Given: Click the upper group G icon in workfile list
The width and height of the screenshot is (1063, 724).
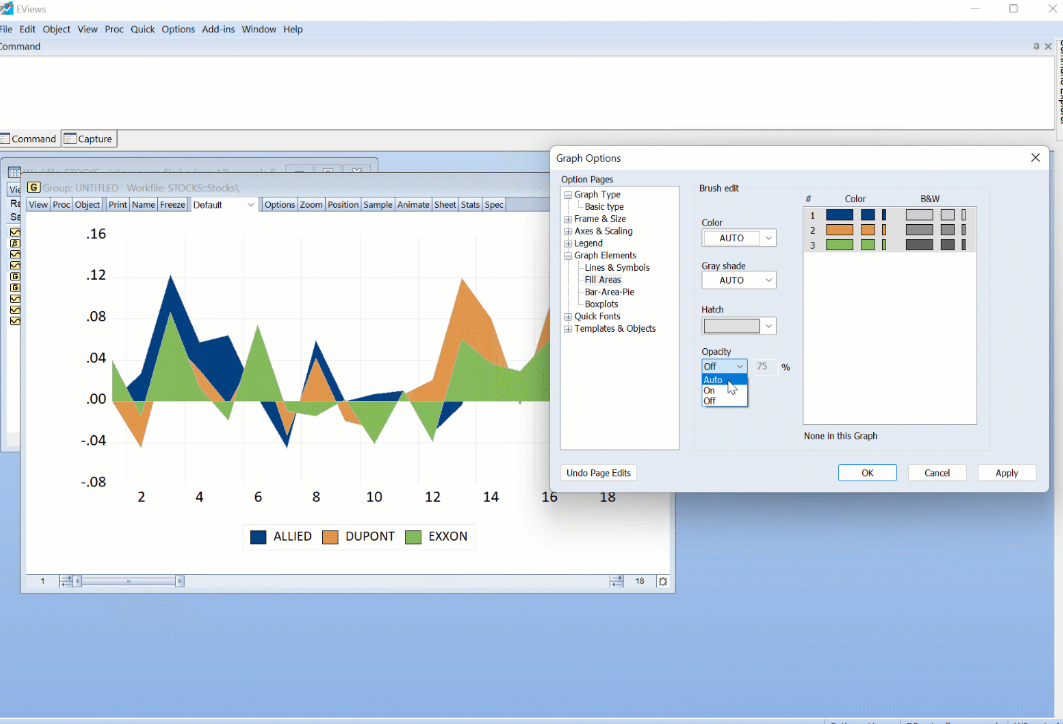Looking at the screenshot, I should point(15,277).
